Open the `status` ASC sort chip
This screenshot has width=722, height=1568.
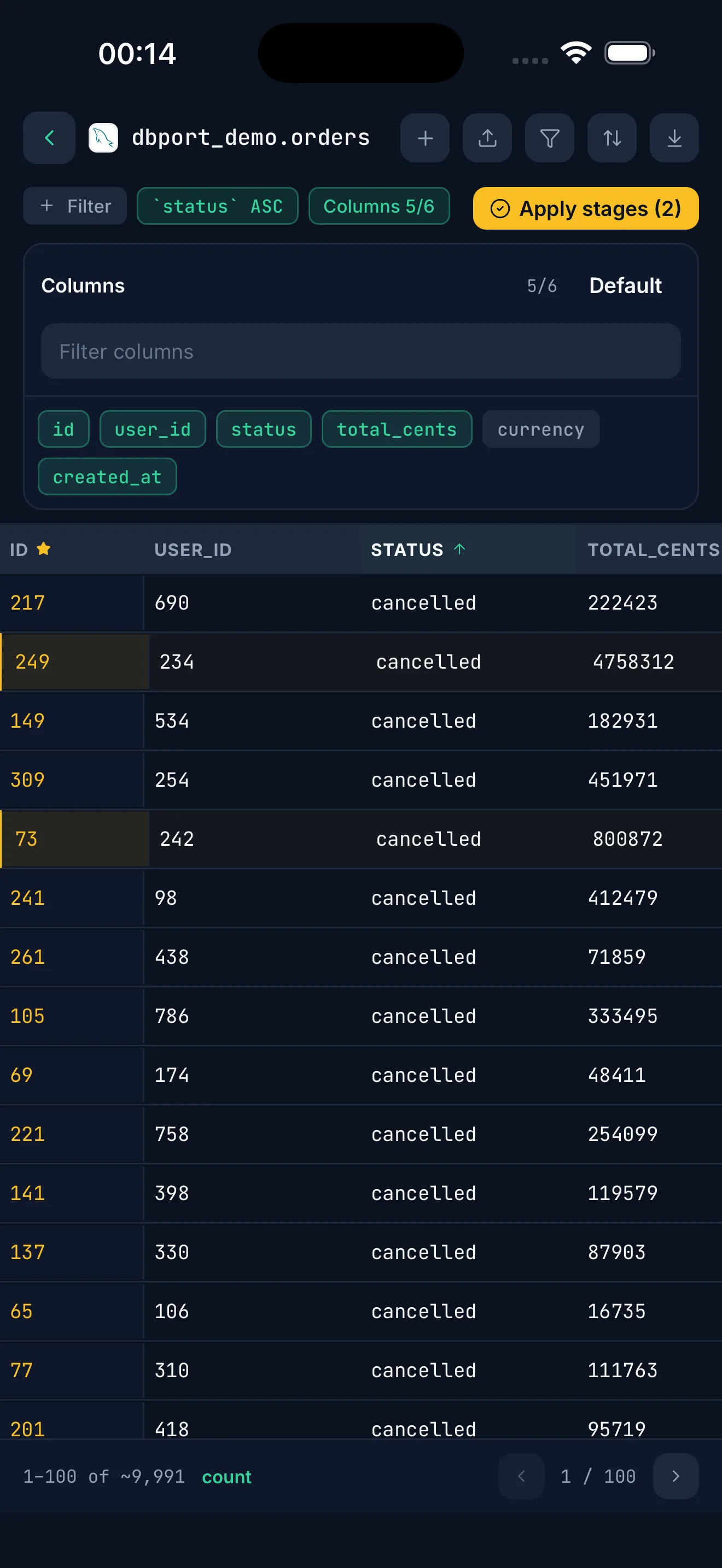[x=218, y=206]
